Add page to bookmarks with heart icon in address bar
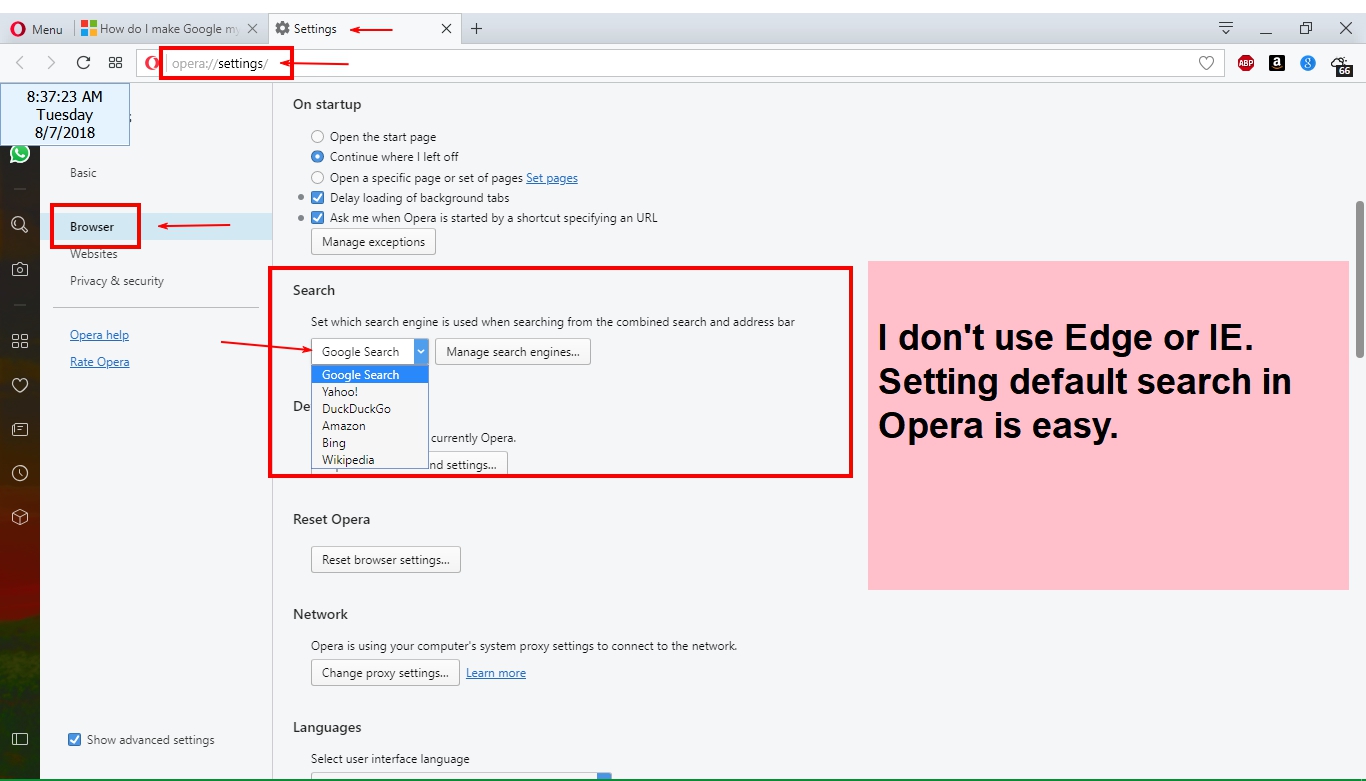1366x781 pixels. tap(1206, 63)
